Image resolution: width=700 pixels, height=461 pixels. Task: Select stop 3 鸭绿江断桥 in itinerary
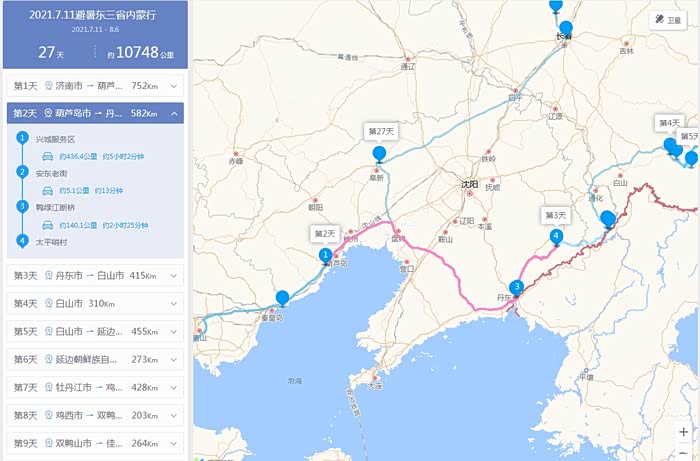(56, 207)
